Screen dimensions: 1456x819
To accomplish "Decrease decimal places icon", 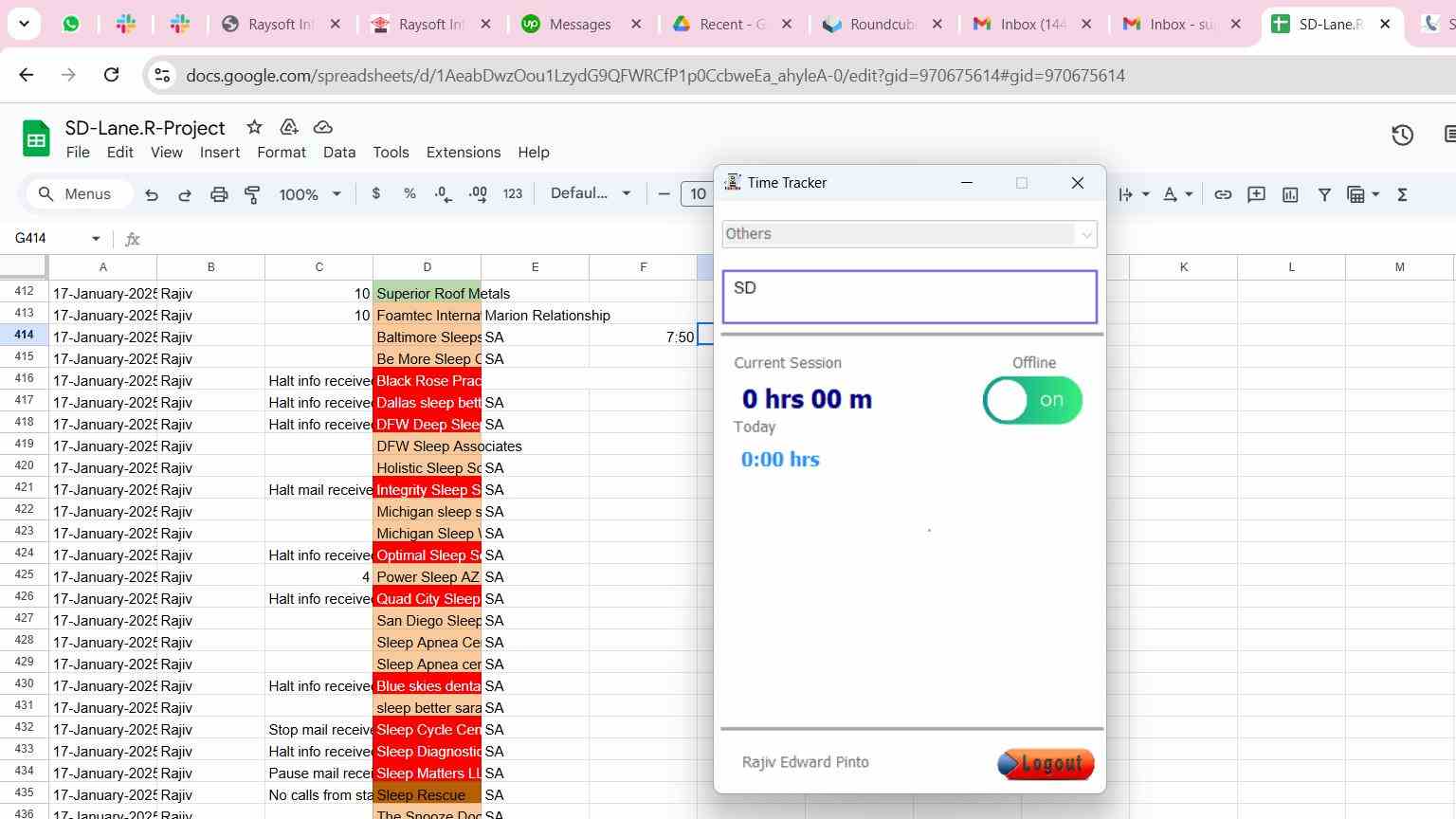I will click(443, 193).
